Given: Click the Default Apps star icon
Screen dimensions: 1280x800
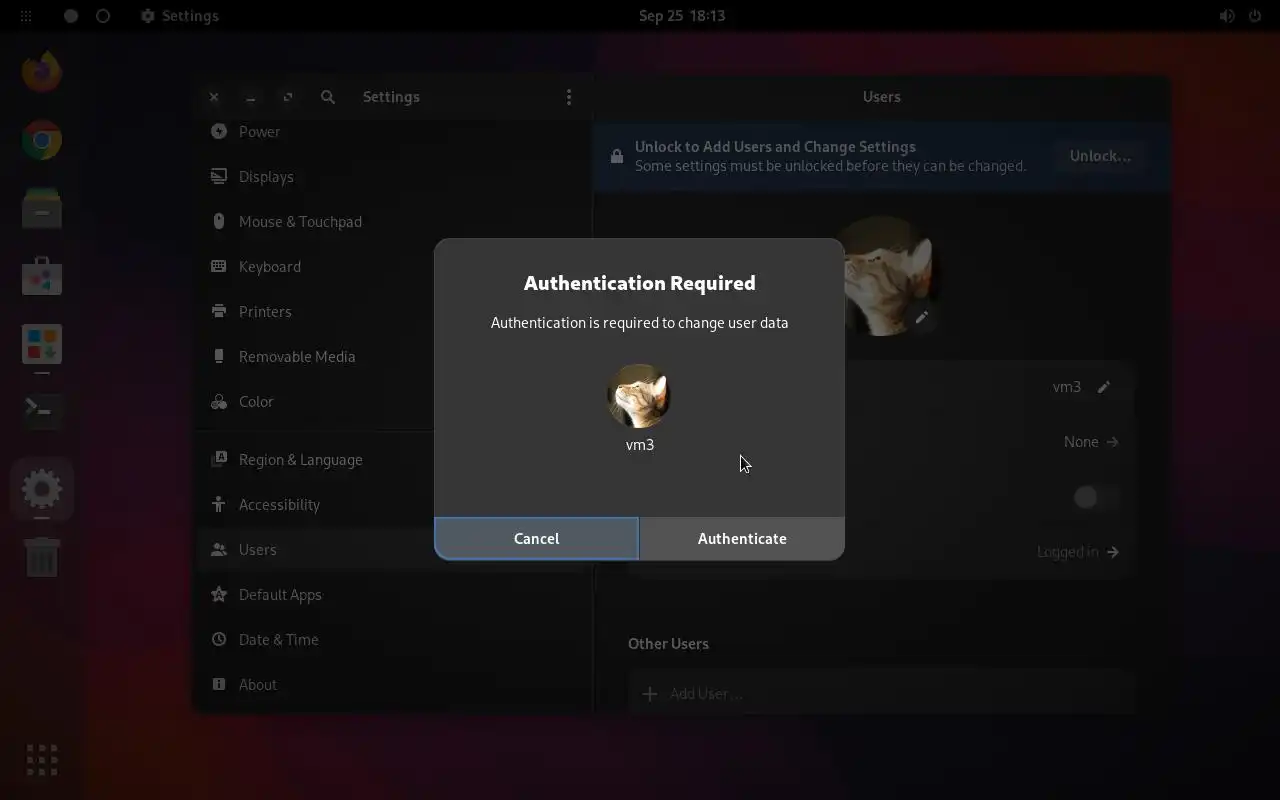Looking at the screenshot, I should click(218, 595).
